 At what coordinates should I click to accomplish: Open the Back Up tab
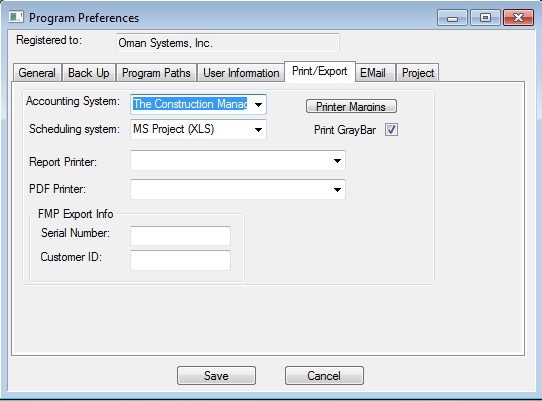point(89,73)
